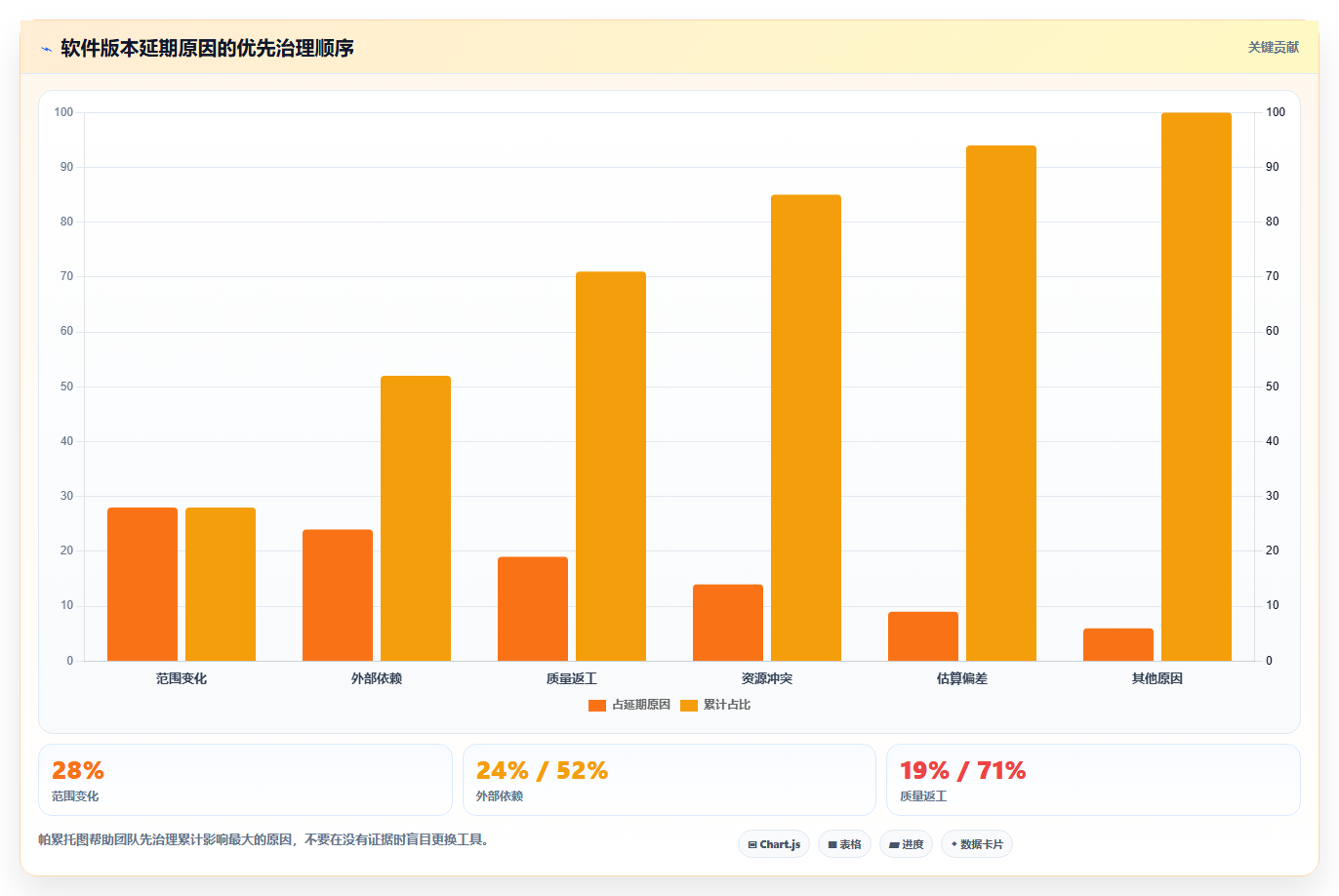The width and height of the screenshot is (1339, 896).
Task: Click the 估算偏差 cumulative amber bar
Action: [1001, 403]
